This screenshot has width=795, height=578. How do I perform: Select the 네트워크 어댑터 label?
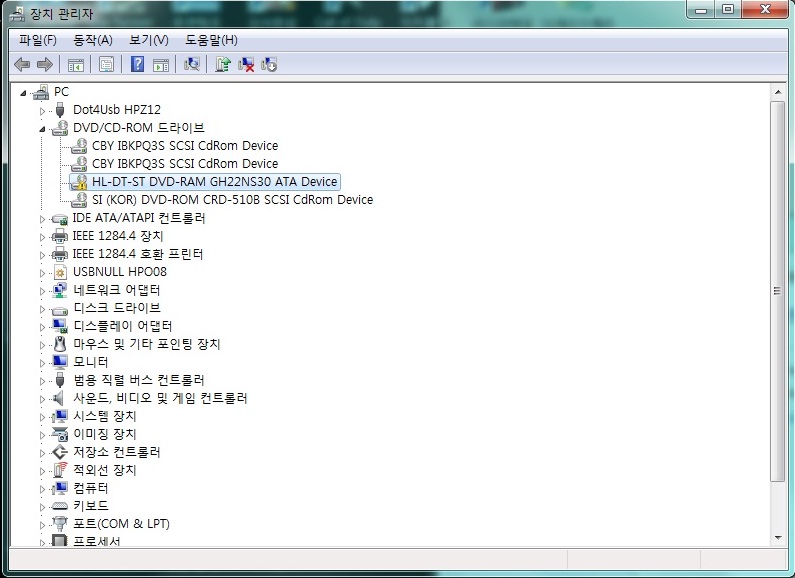pos(117,290)
